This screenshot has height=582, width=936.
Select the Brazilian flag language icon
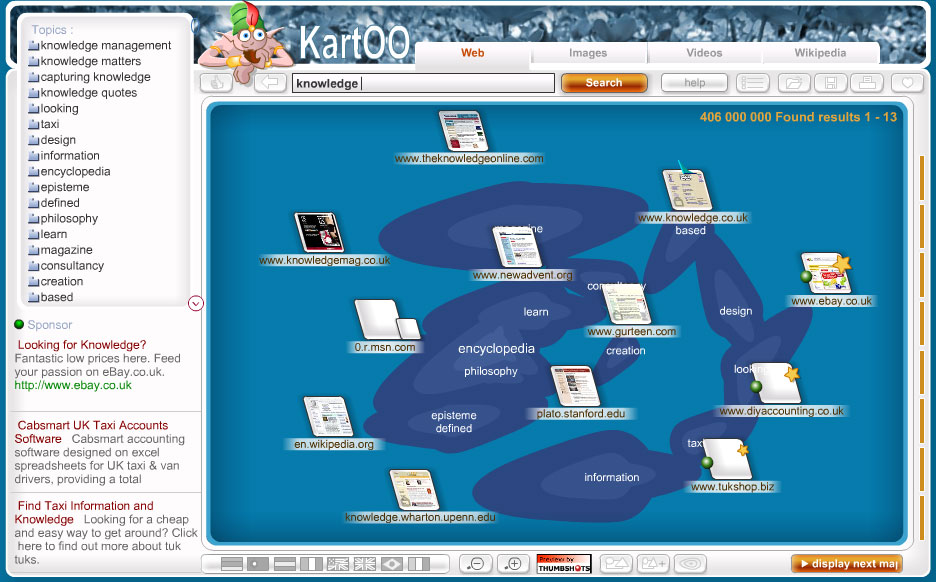(x=392, y=563)
